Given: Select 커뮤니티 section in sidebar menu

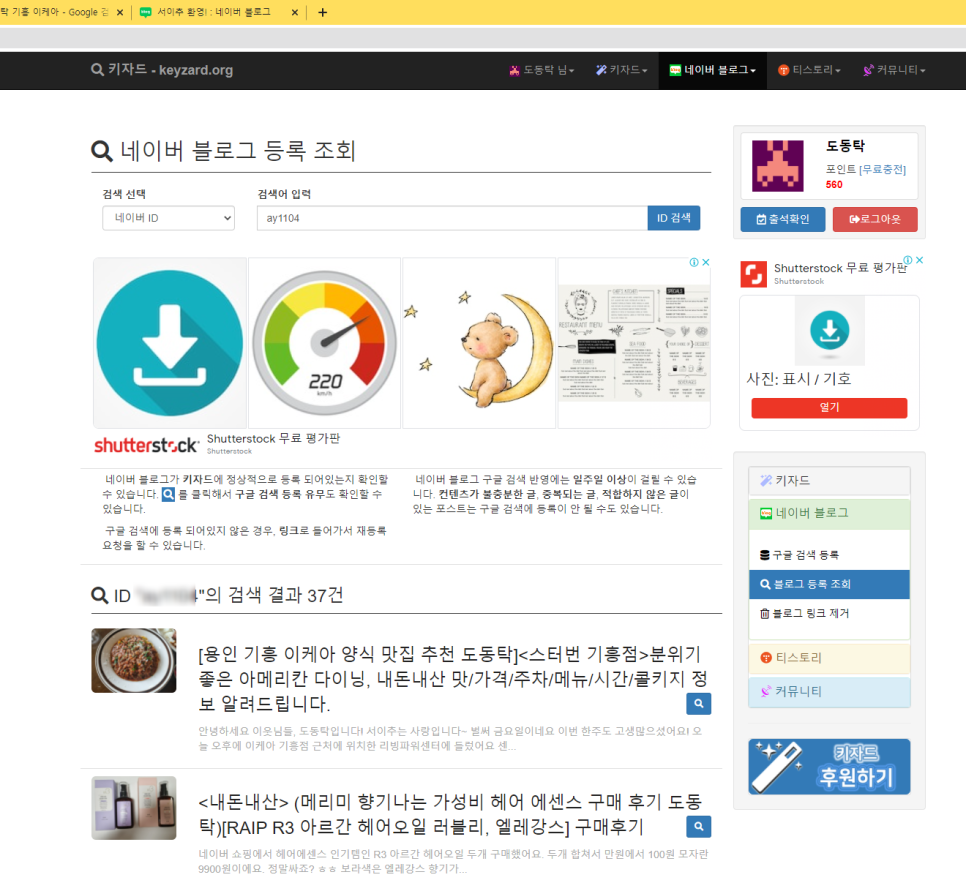Looking at the screenshot, I should click(x=829, y=692).
